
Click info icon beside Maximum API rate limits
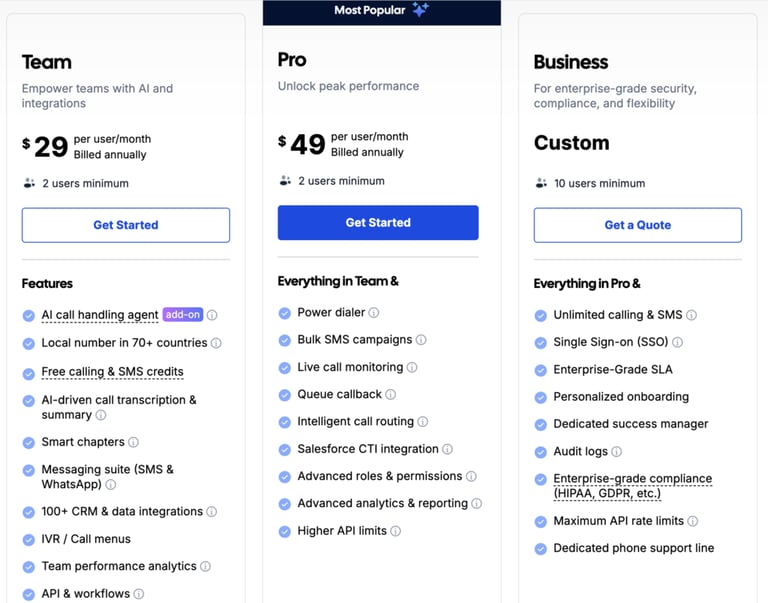click(693, 521)
